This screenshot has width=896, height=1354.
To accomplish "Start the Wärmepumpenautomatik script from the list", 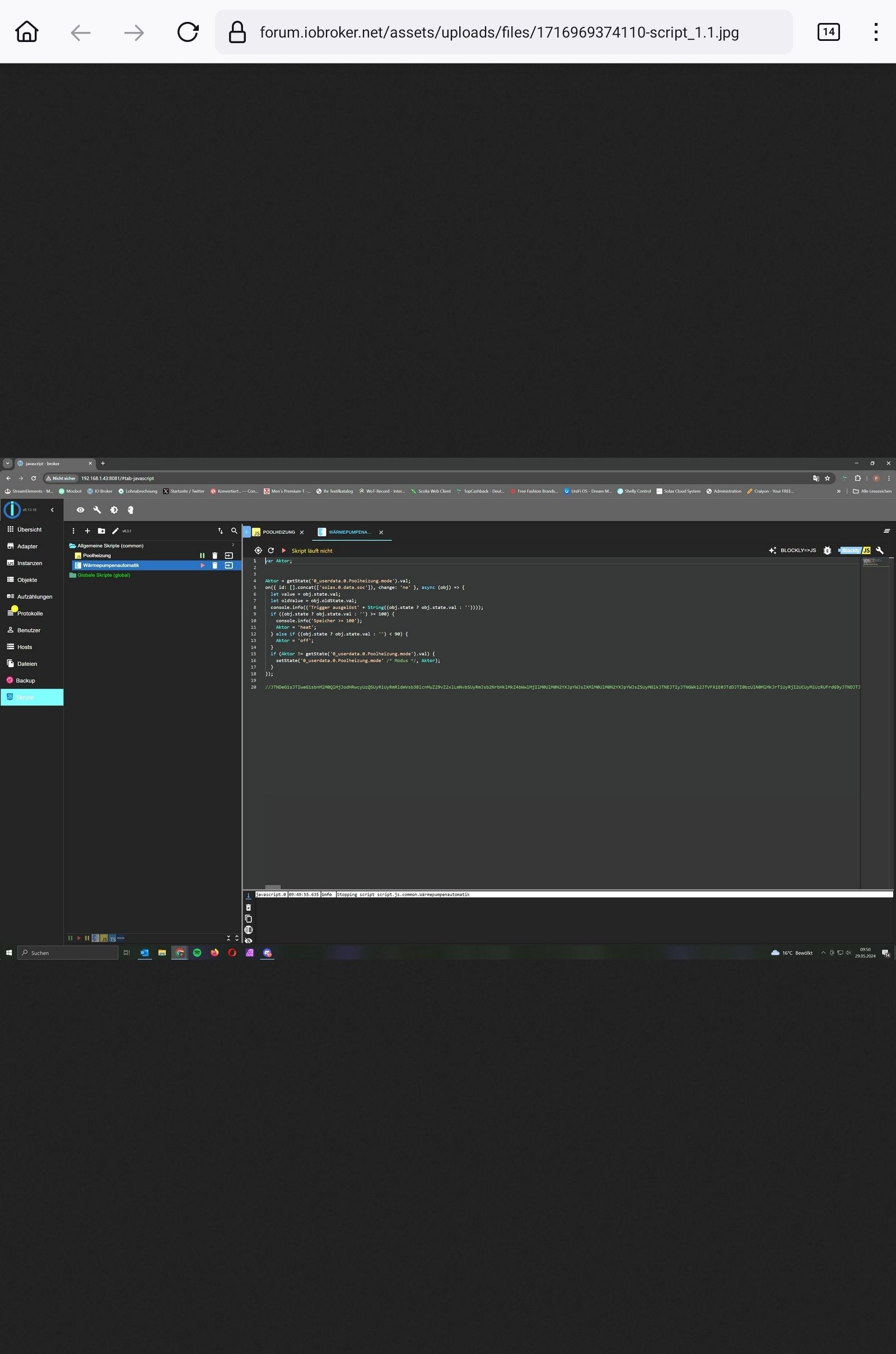I will [202, 565].
